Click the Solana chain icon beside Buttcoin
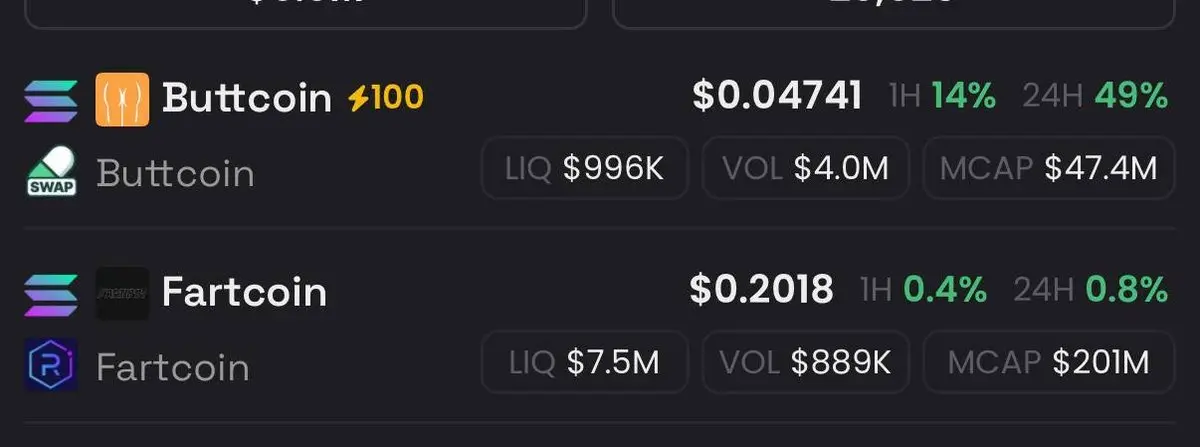Image resolution: width=1200 pixels, height=447 pixels. pos(51,99)
